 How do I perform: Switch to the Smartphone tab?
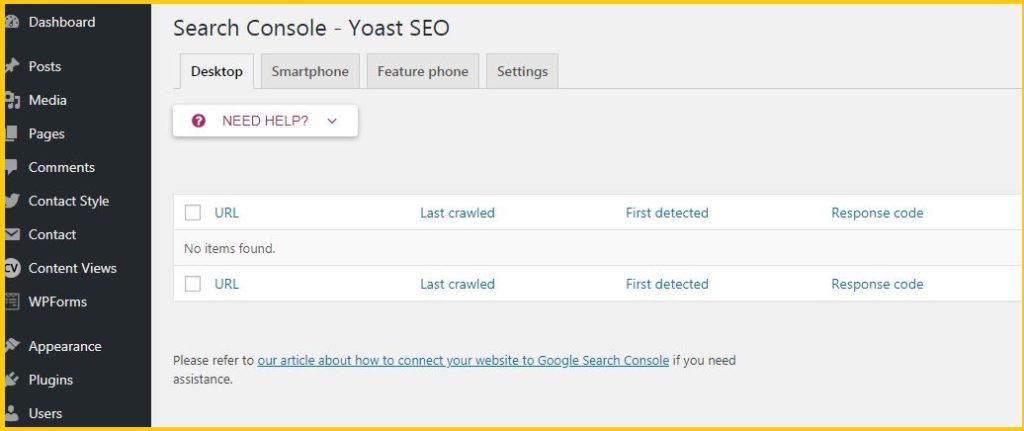pyautogui.click(x=310, y=71)
